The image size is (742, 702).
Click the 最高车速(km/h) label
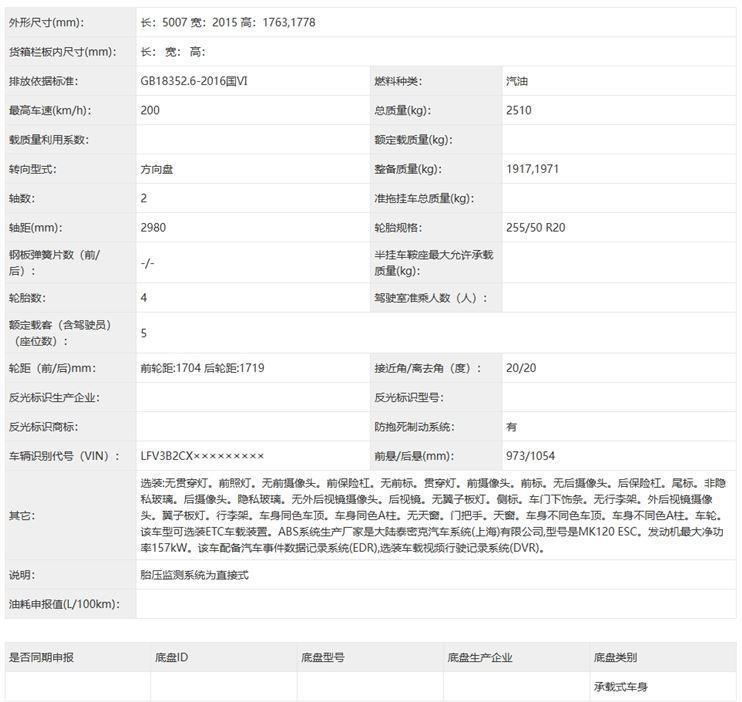[50, 110]
